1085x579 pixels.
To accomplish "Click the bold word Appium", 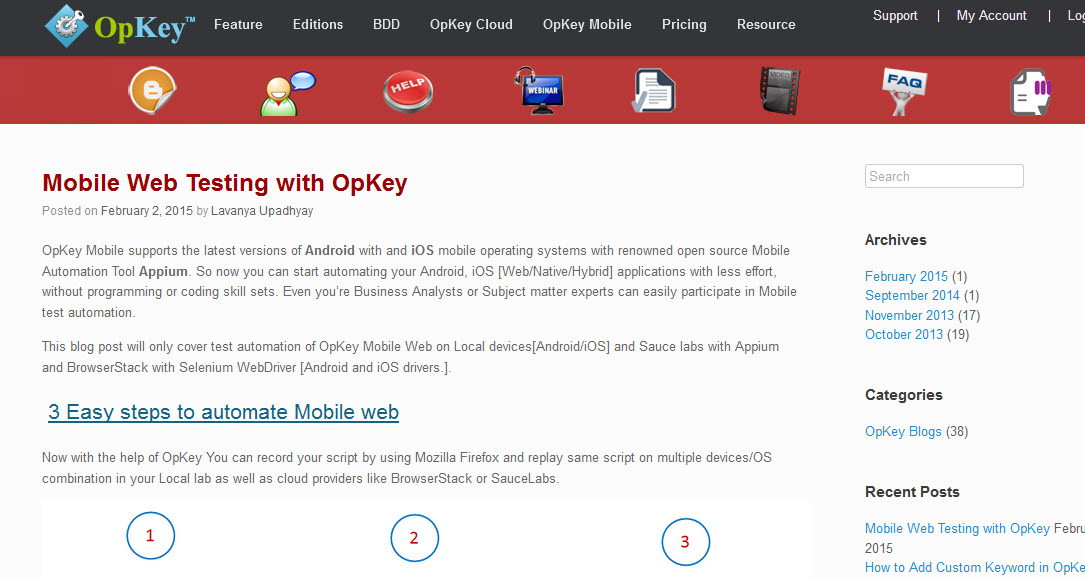I will [x=163, y=271].
